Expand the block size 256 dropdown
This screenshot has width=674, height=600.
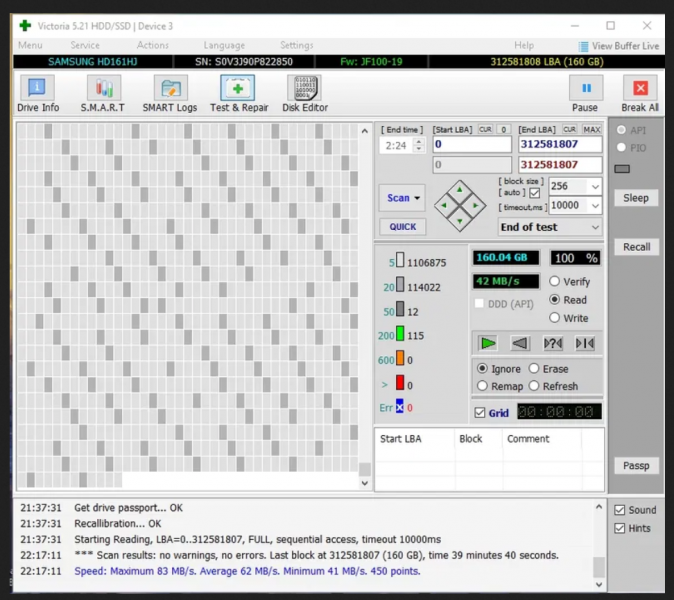595,187
